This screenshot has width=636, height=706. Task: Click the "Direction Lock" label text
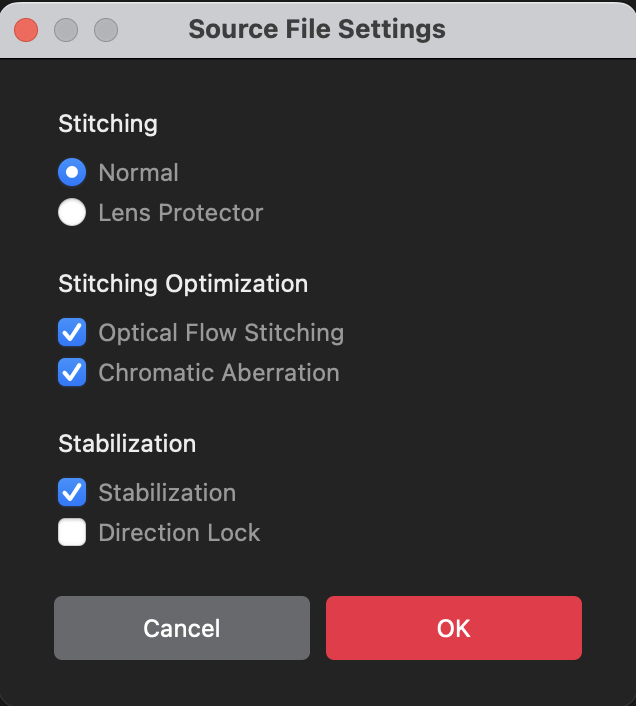coord(179,533)
